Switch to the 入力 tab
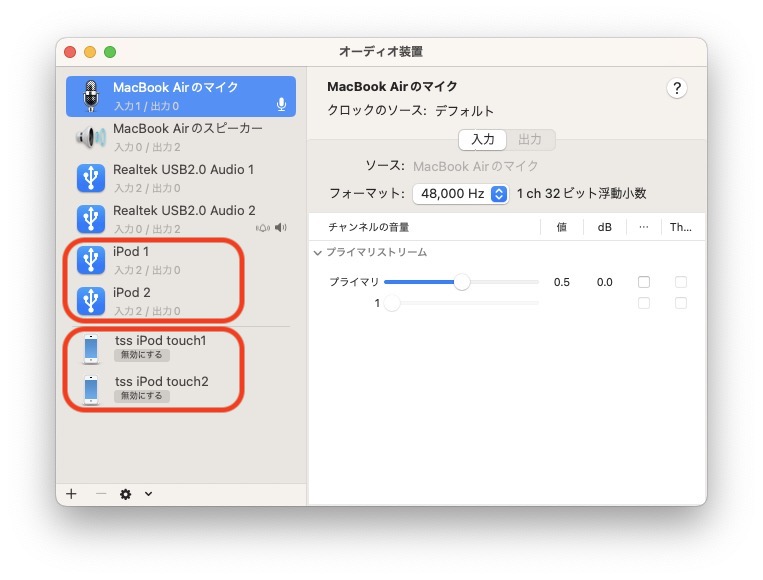The height and width of the screenshot is (580, 763). 483,140
